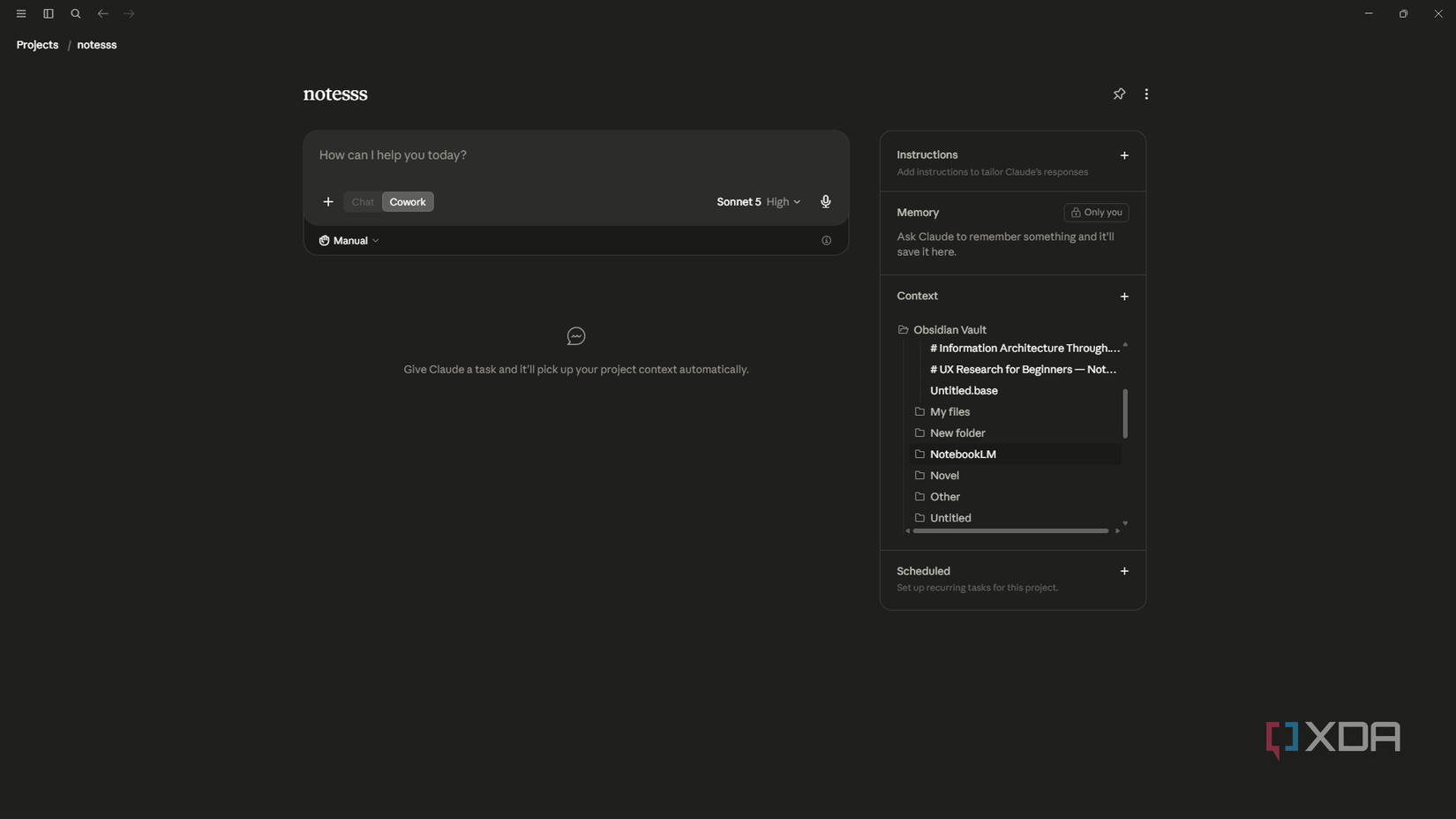Viewport: 1456px width, 819px height.
Task: Open search with the magnifier icon
Action: 76,14
